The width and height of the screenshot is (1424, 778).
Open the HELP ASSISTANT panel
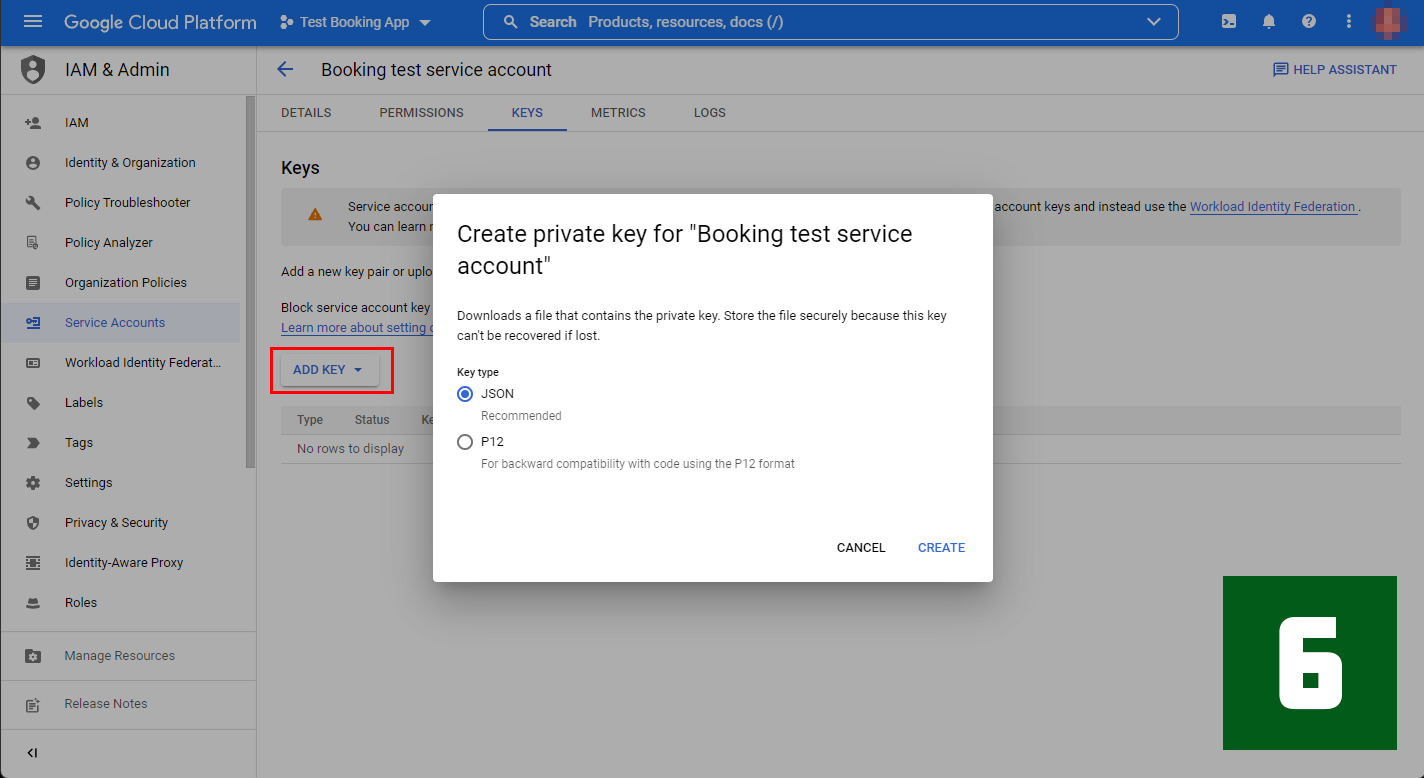tap(1334, 69)
